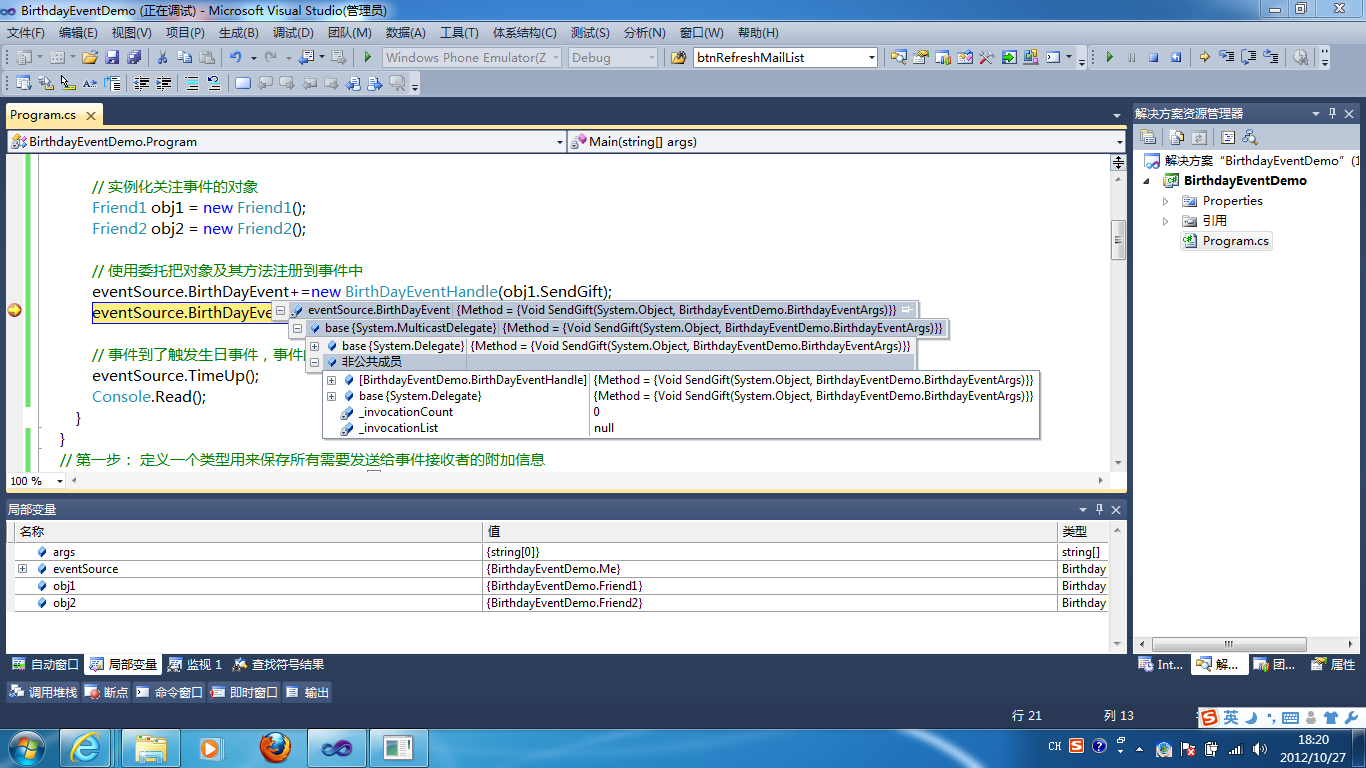Click the Cut scissors icon
Viewport: 1366px width, 768px height.
pos(162,58)
